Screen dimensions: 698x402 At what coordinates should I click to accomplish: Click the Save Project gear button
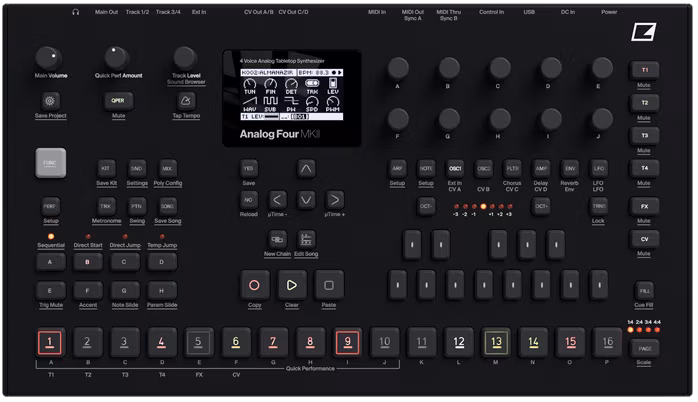(x=50, y=101)
